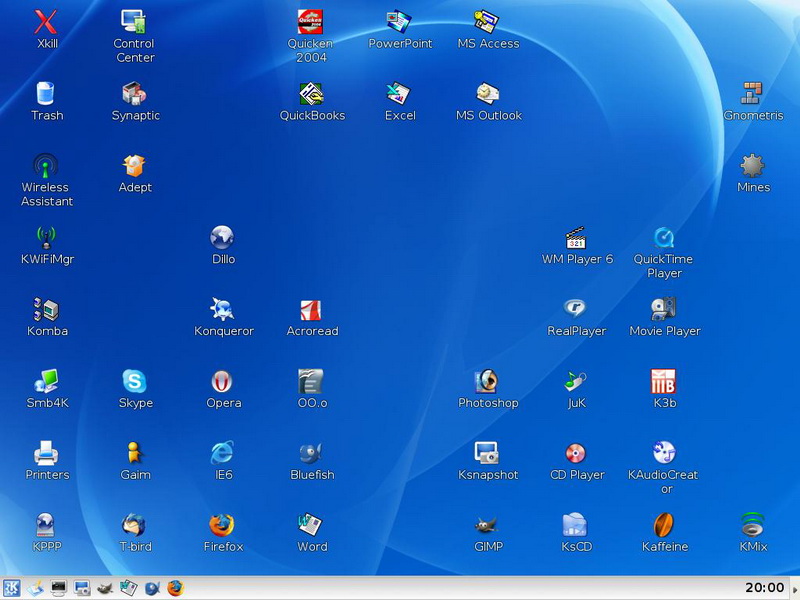Viewport: 800px width, 600px height.
Task: Open the Kaffeine media player icon
Action: (x=664, y=525)
